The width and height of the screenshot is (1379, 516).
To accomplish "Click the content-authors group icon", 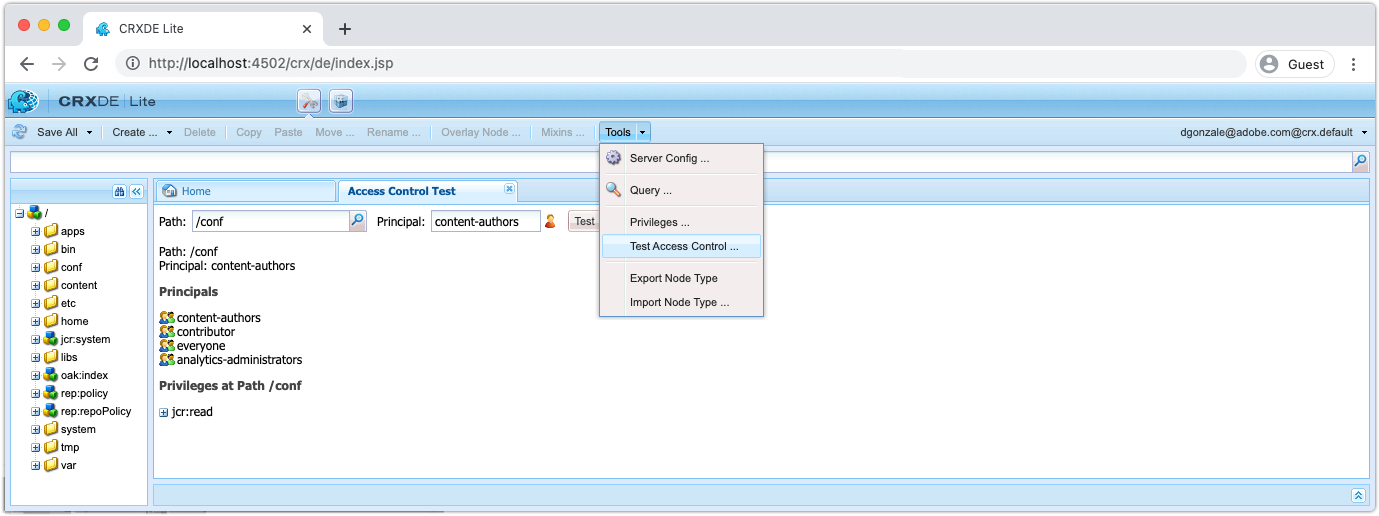I will (167, 318).
